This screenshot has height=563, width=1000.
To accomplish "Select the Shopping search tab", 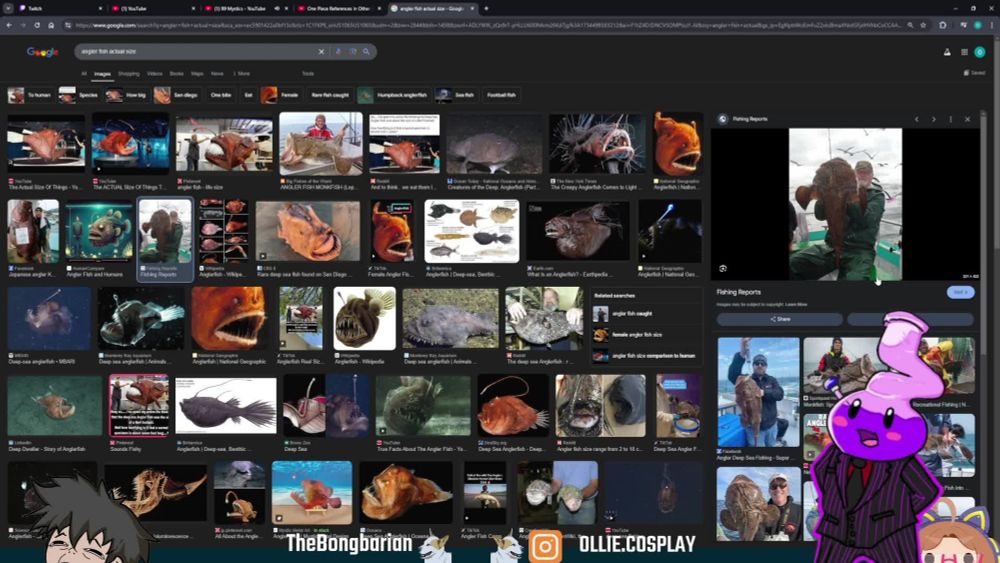I will [x=128, y=74].
